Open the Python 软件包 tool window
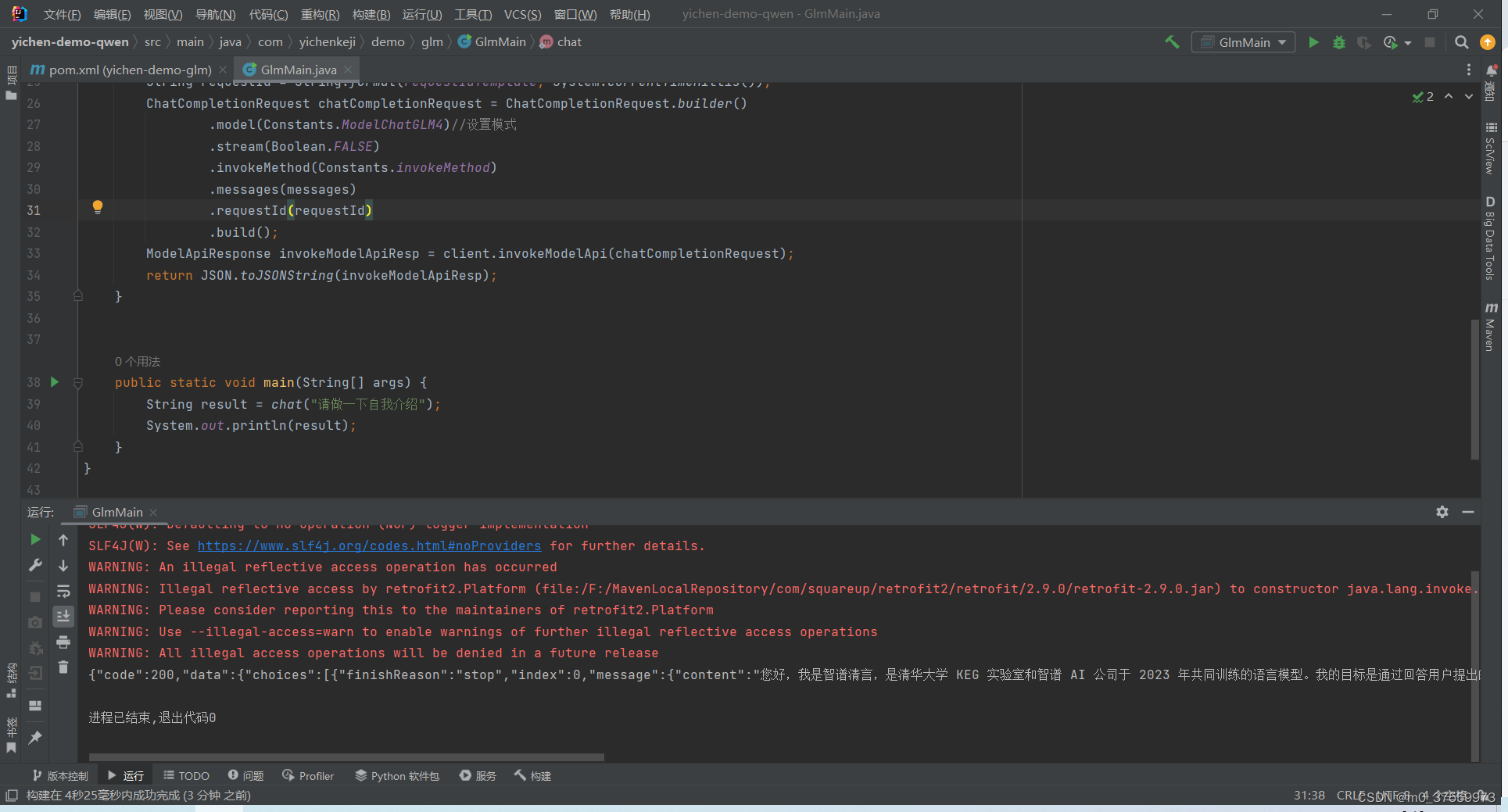The height and width of the screenshot is (812, 1508). pos(397,775)
